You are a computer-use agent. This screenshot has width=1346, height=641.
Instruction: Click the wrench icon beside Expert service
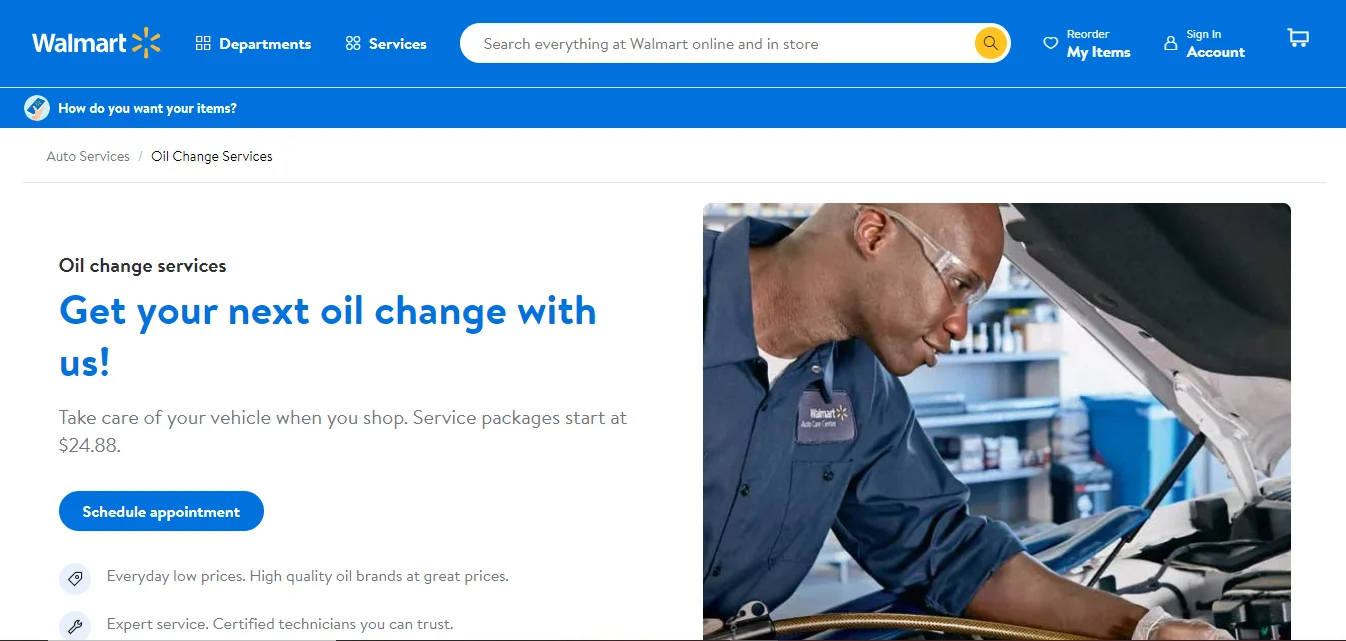pos(74,626)
